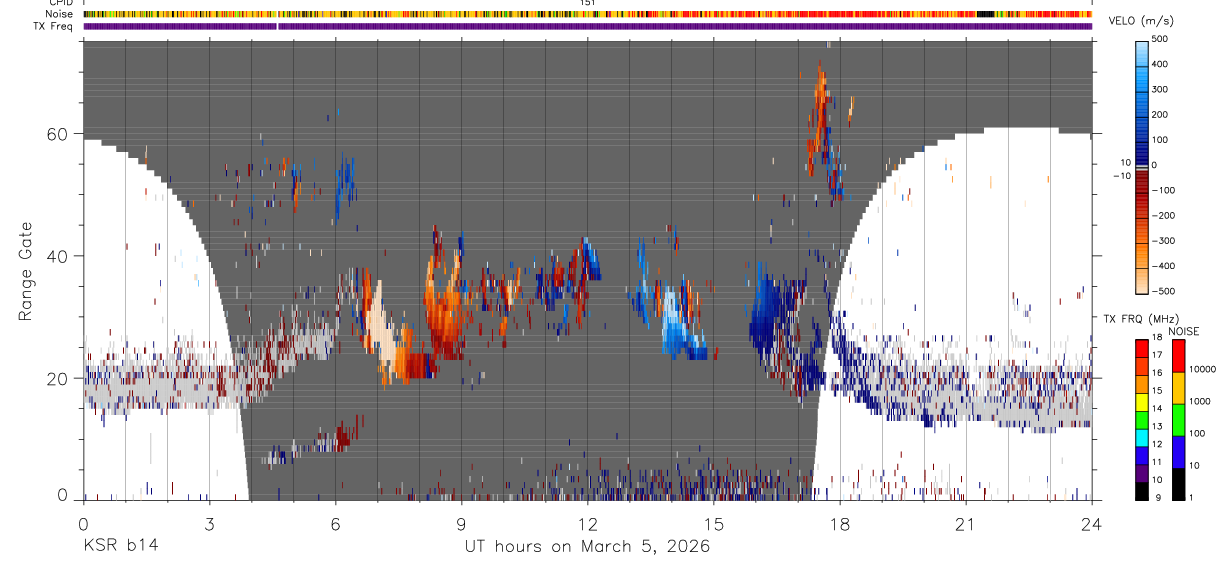Click the 9 tick on UT hours axis
Image resolution: width=1228 pixels, height=567 pixels.
pos(461,523)
